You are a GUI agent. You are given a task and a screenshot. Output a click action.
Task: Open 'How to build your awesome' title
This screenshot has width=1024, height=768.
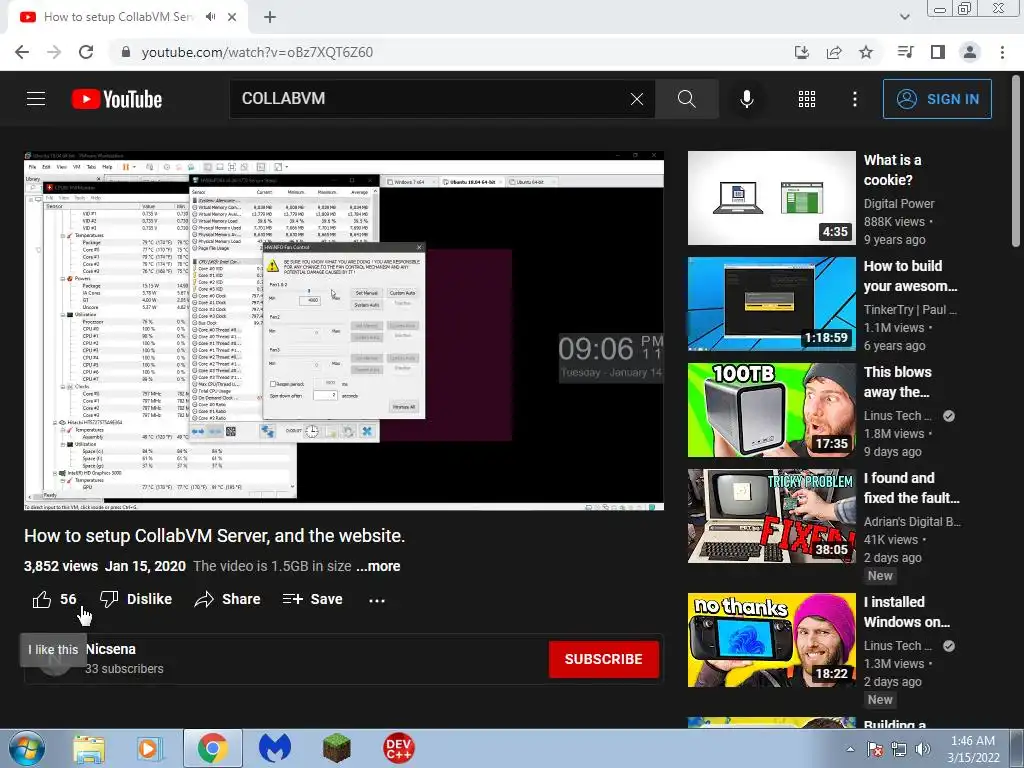coord(910,276)
